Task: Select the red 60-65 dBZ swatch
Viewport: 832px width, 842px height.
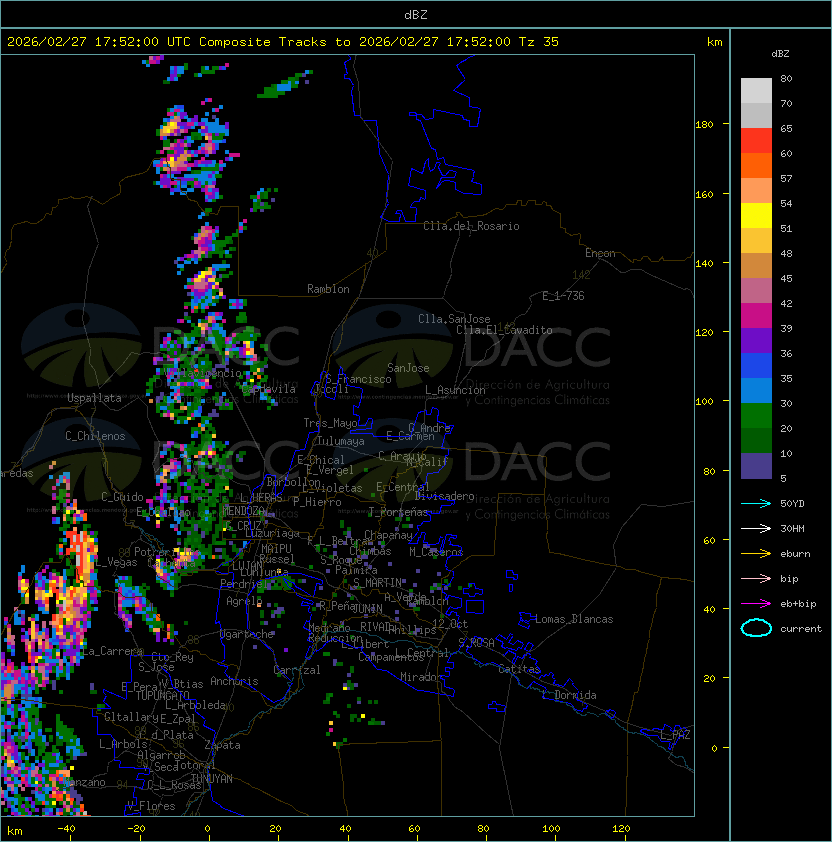Action: [x=756, y=141]
